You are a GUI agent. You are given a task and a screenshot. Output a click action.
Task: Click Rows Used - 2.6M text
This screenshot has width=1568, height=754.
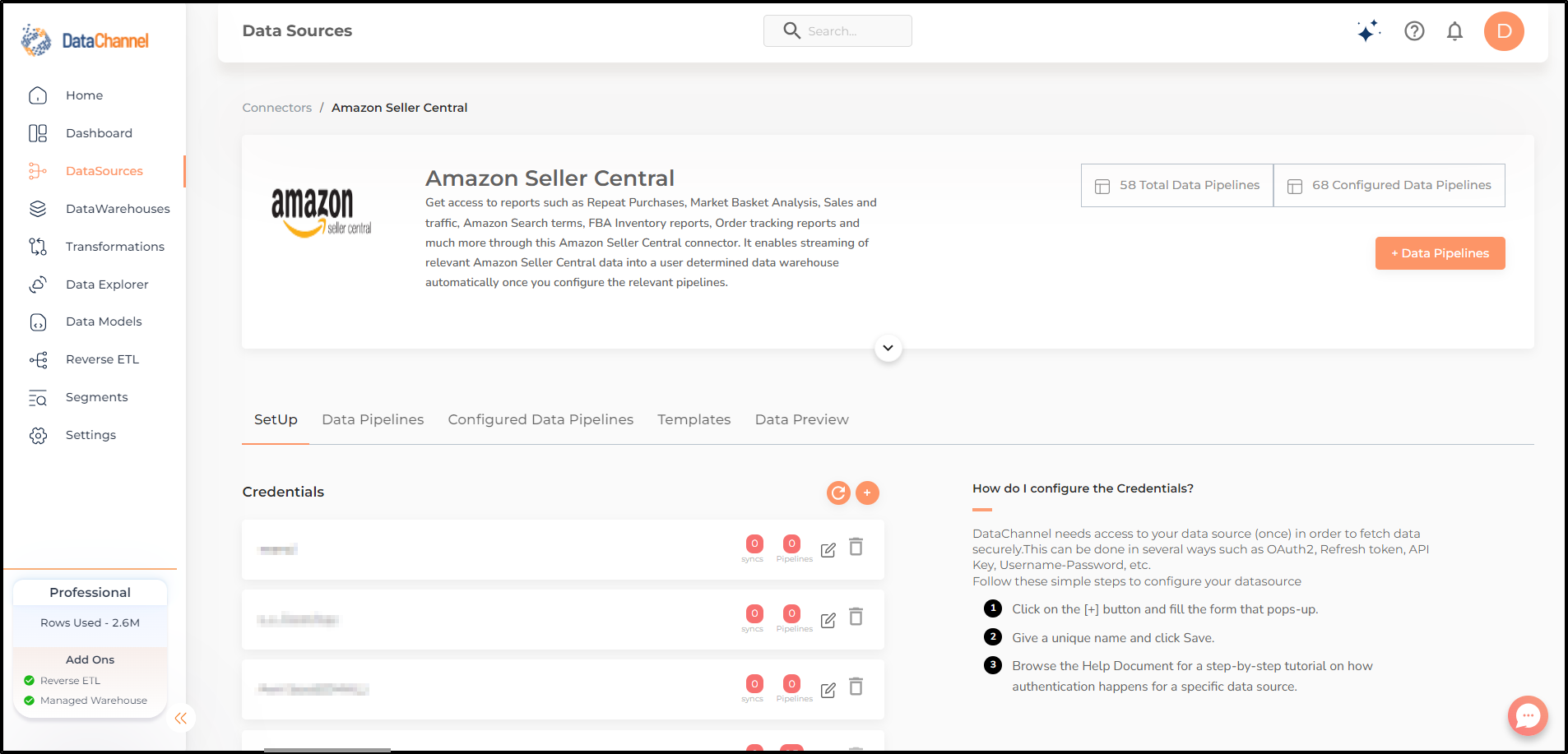tap(90, 622)
